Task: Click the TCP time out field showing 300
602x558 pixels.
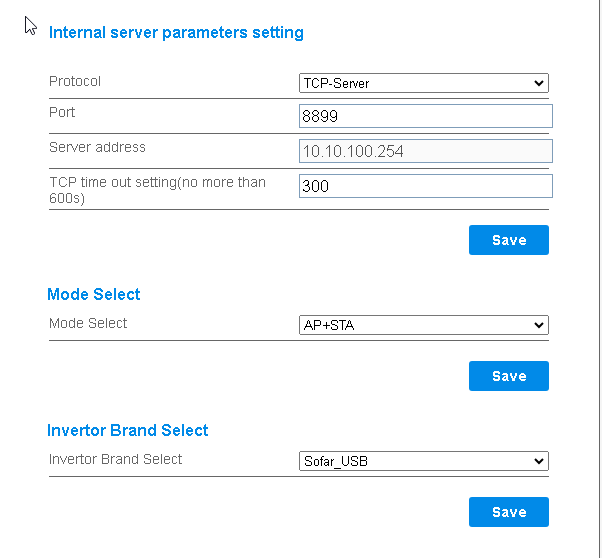Action: [x=425, y=186]
